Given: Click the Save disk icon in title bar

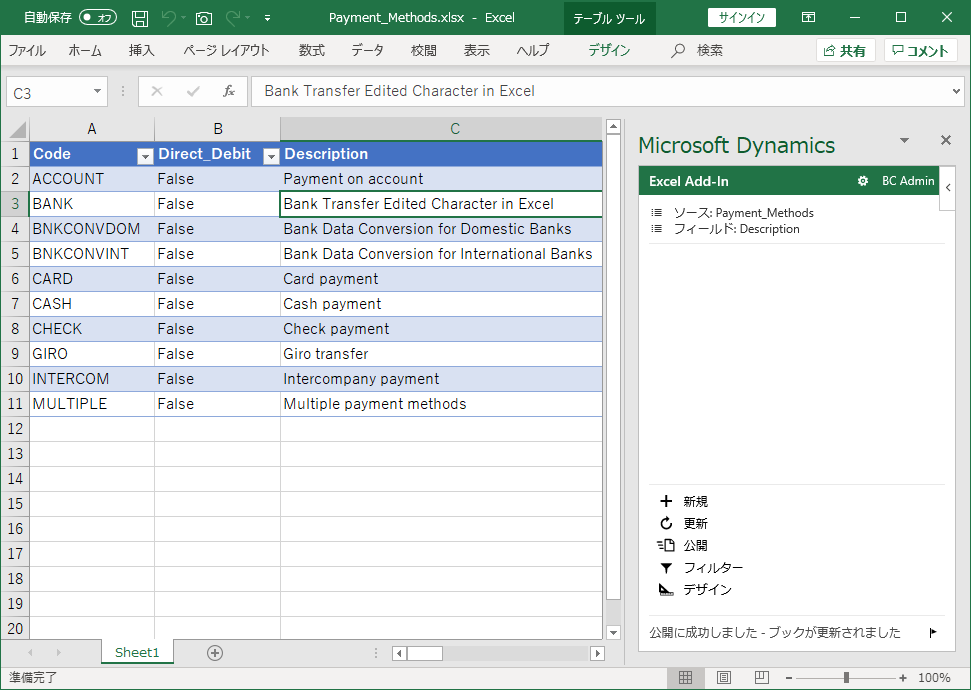Looking at the screenshot, I should [x=140, y=18].
